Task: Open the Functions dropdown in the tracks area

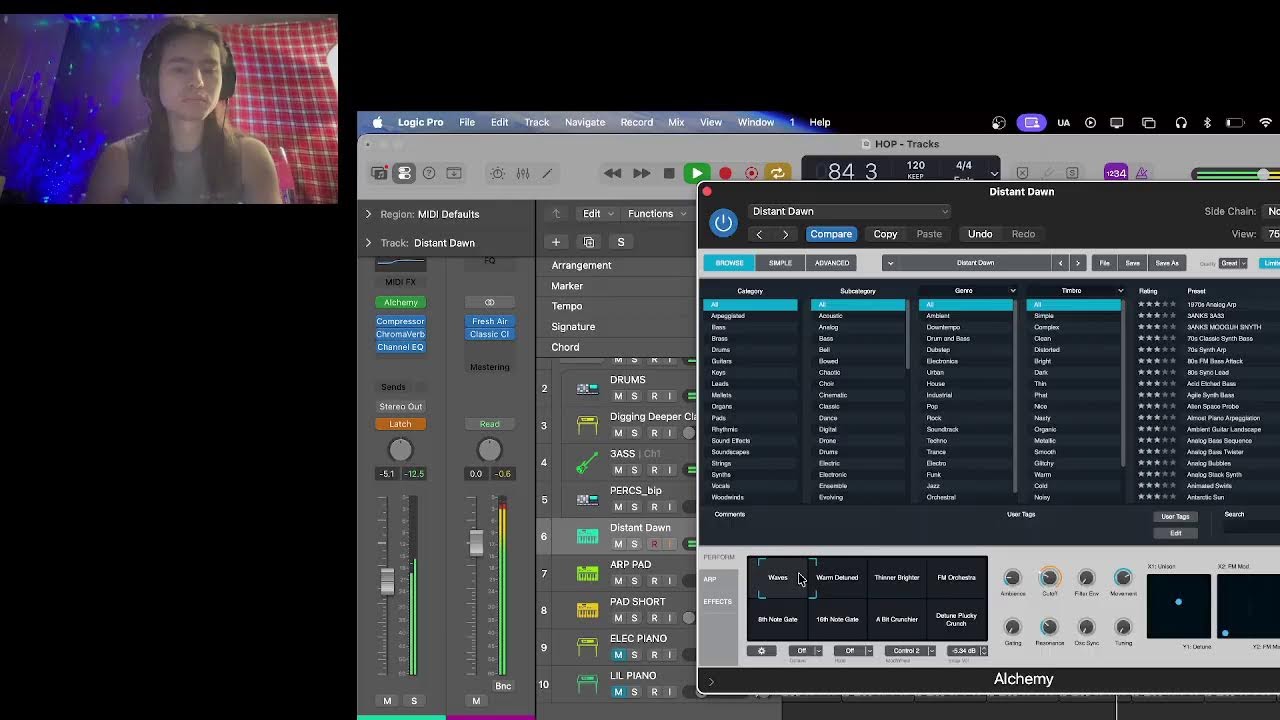Action: (x=657, y=213)
